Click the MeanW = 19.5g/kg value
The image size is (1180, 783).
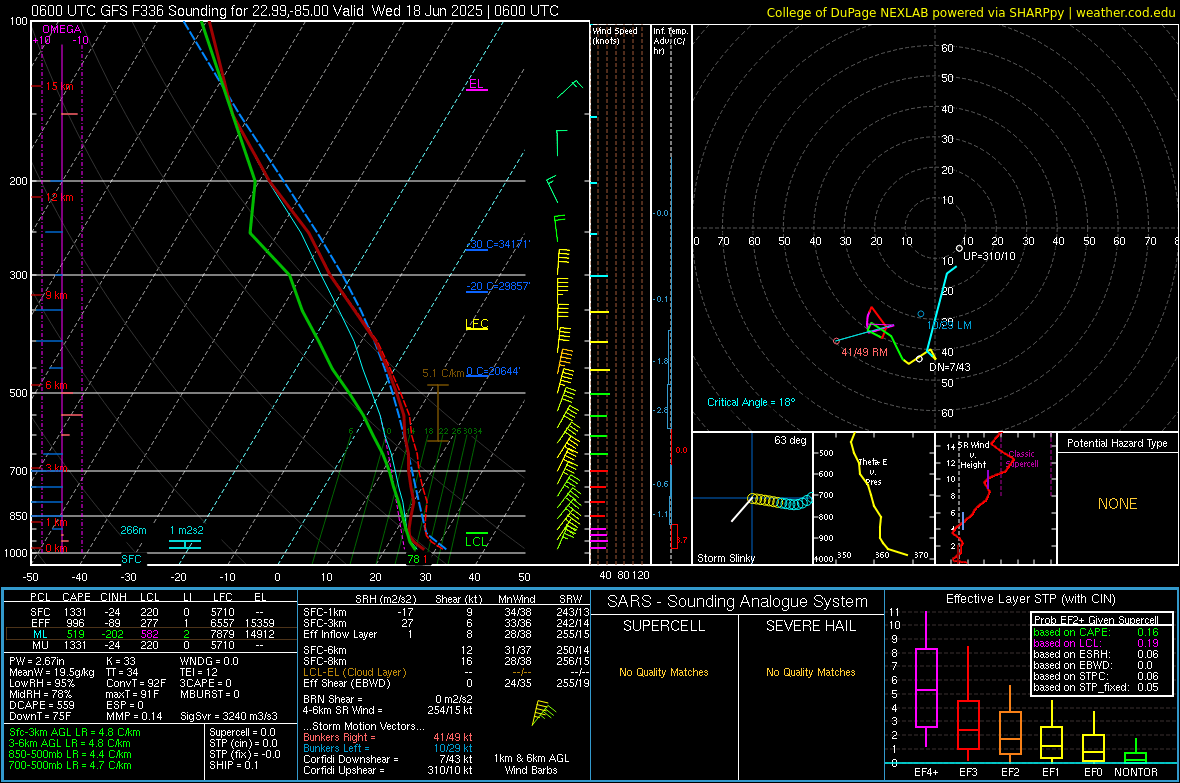(x=52, y=672)
